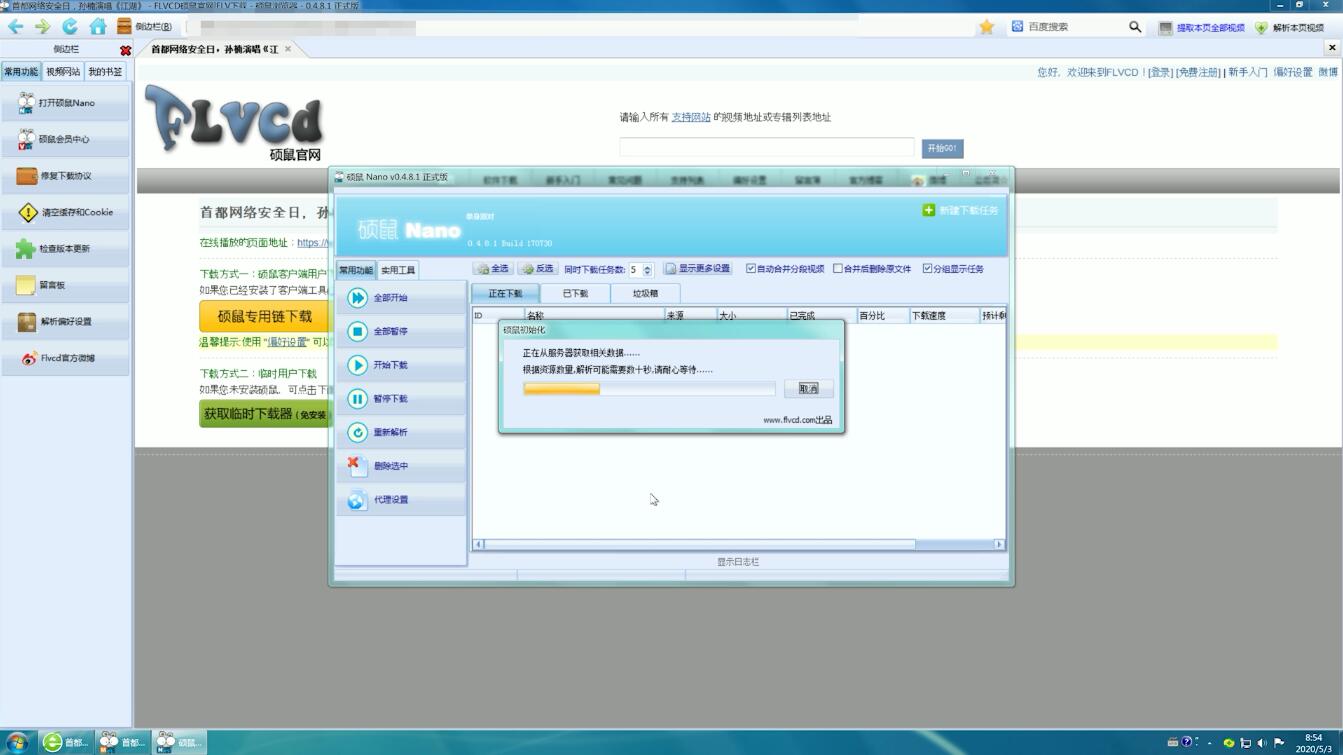Go forward with browser forward arrow
The width and height of the screenshot is (1343, 755).
point(42,27)
